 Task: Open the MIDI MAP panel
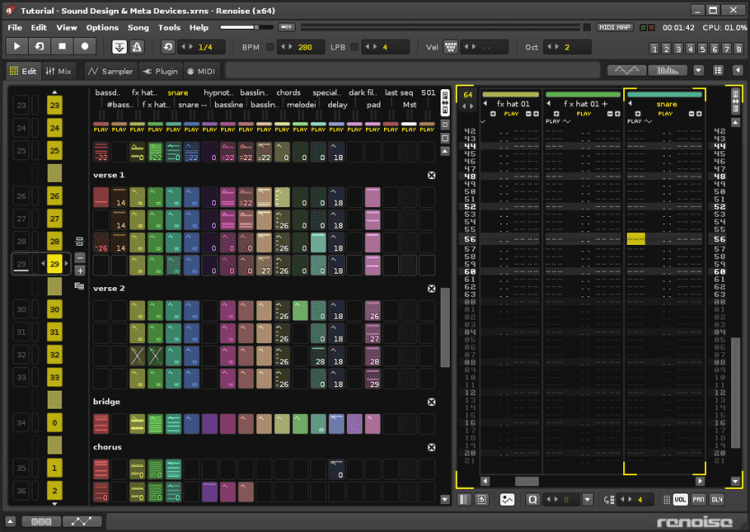(x=615, y=27)
